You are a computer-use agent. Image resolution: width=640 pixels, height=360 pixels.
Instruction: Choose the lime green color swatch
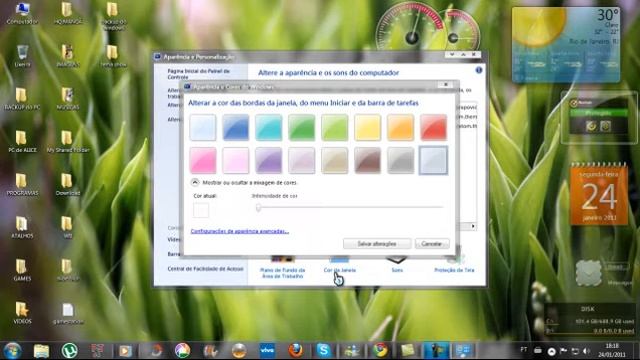point(335,127)
